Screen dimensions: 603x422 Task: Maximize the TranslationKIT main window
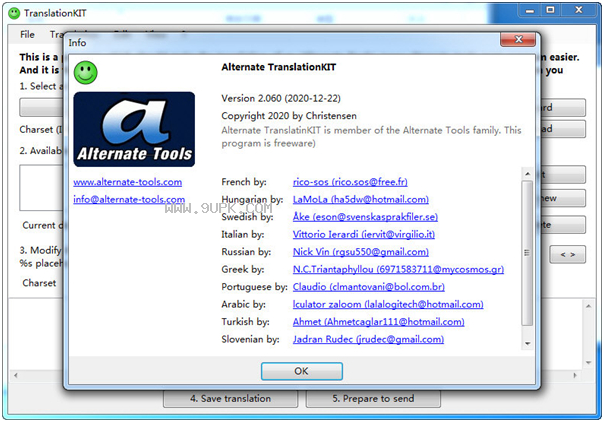[x=550, y=10]
